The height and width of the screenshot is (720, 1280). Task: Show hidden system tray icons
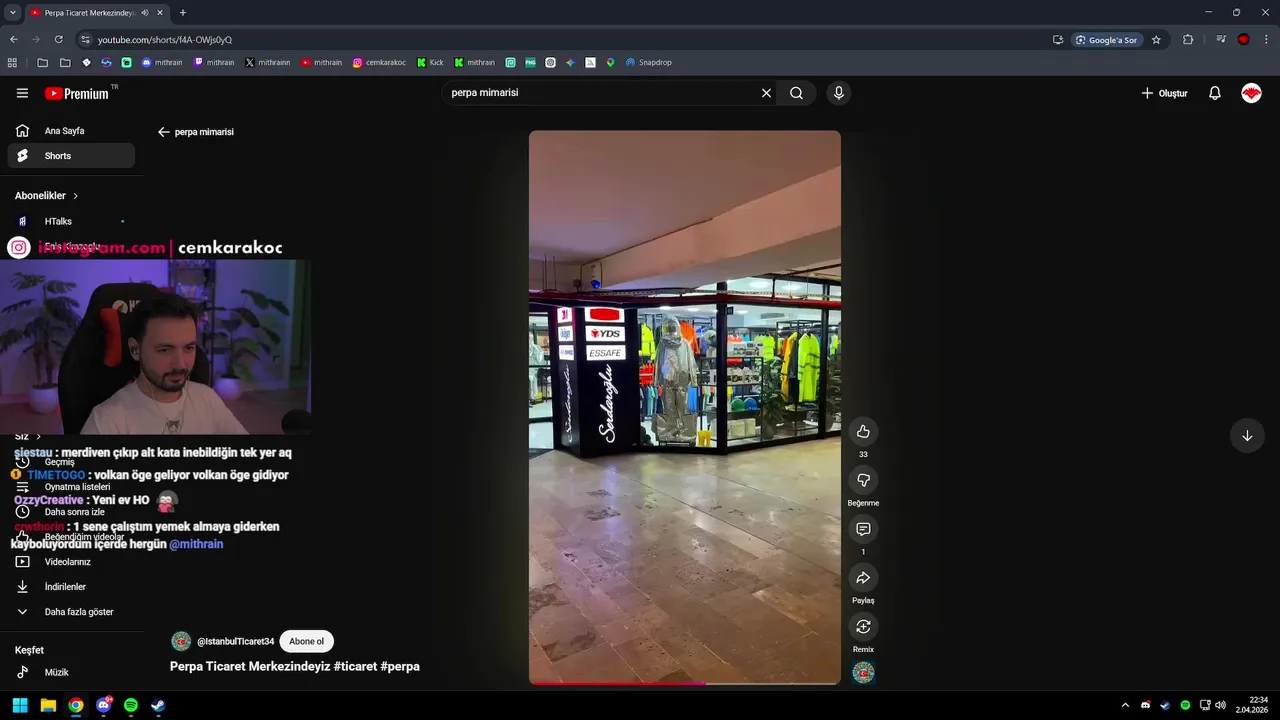point(1125,705)
